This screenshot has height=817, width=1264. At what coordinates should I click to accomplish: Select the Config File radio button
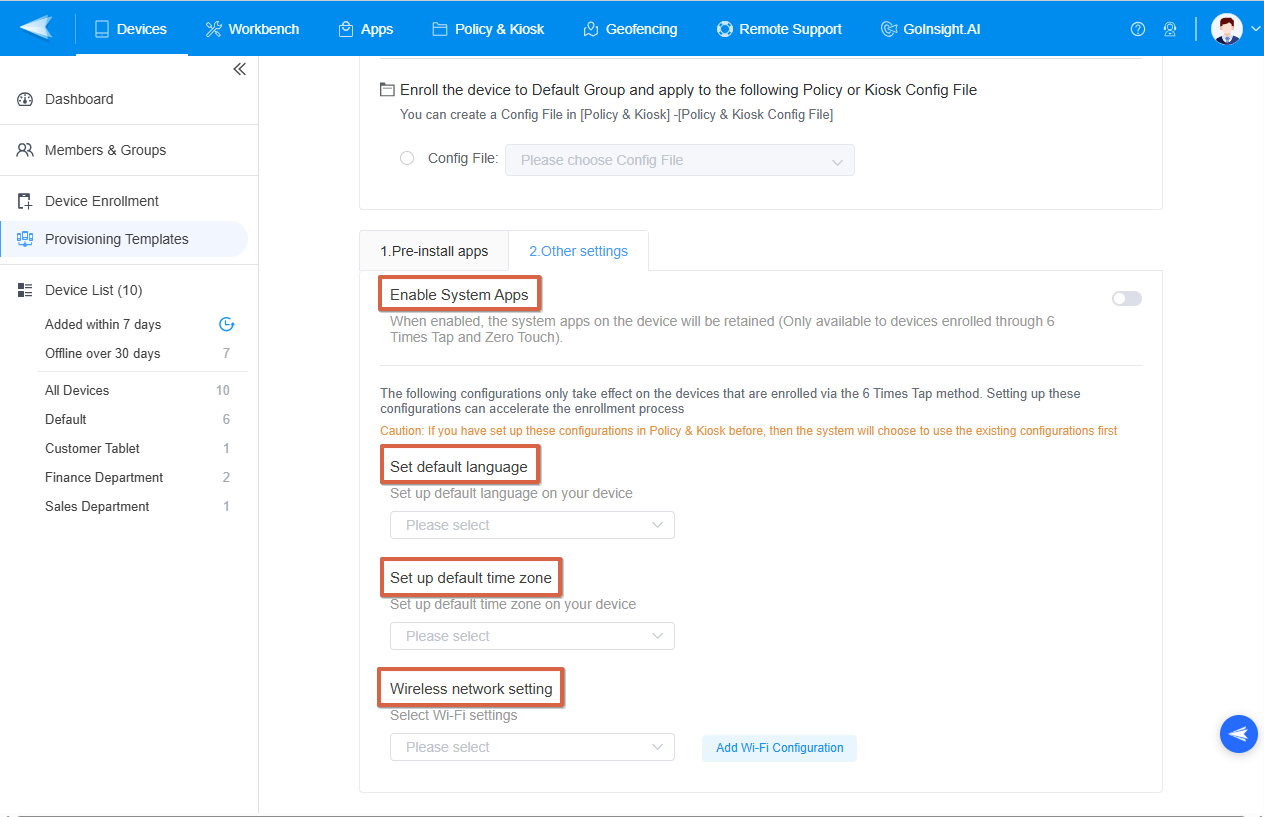pyautogui.click(x=407, y=158)
